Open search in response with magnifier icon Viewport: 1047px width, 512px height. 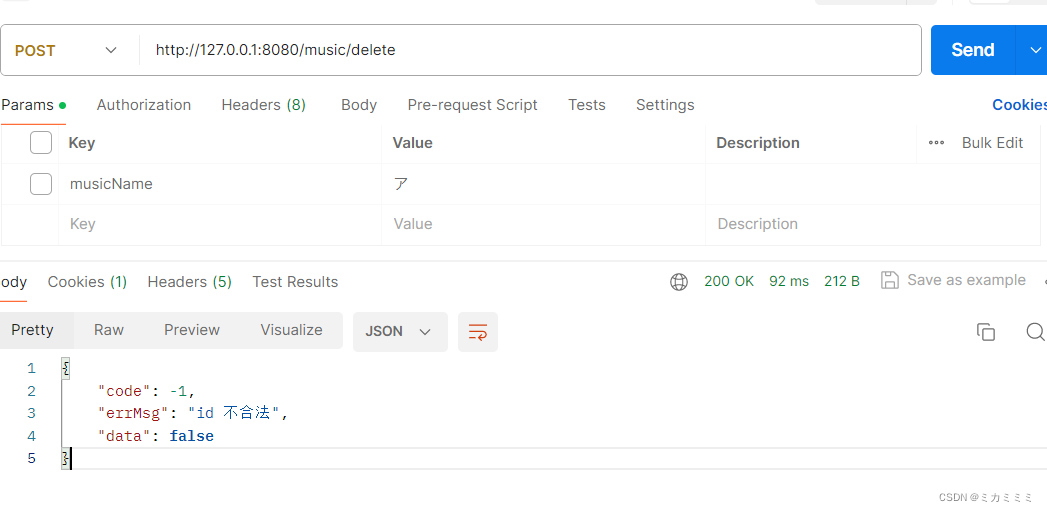click(x=1036, y=332)
